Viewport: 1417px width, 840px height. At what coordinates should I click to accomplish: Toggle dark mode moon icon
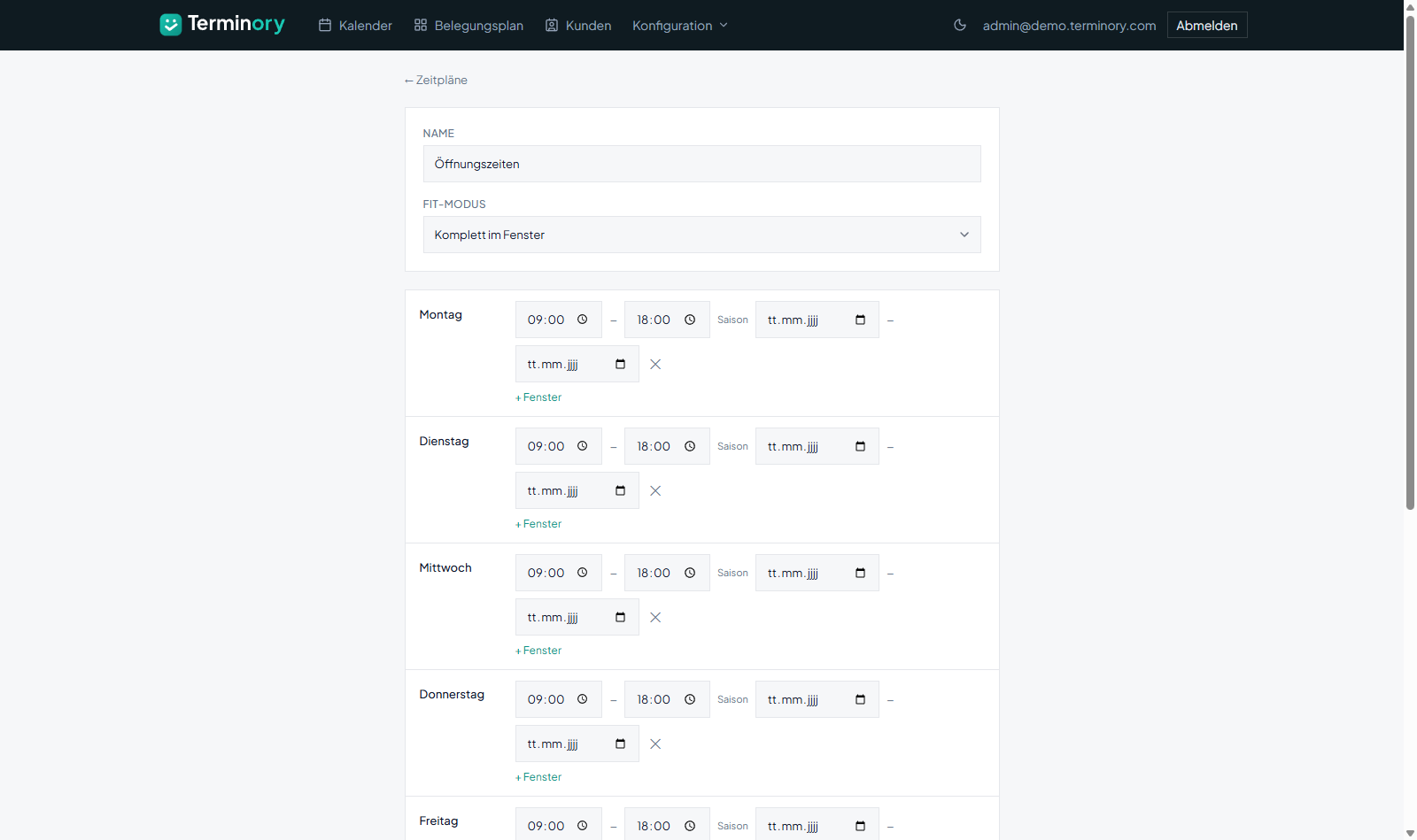pos(960,25)
